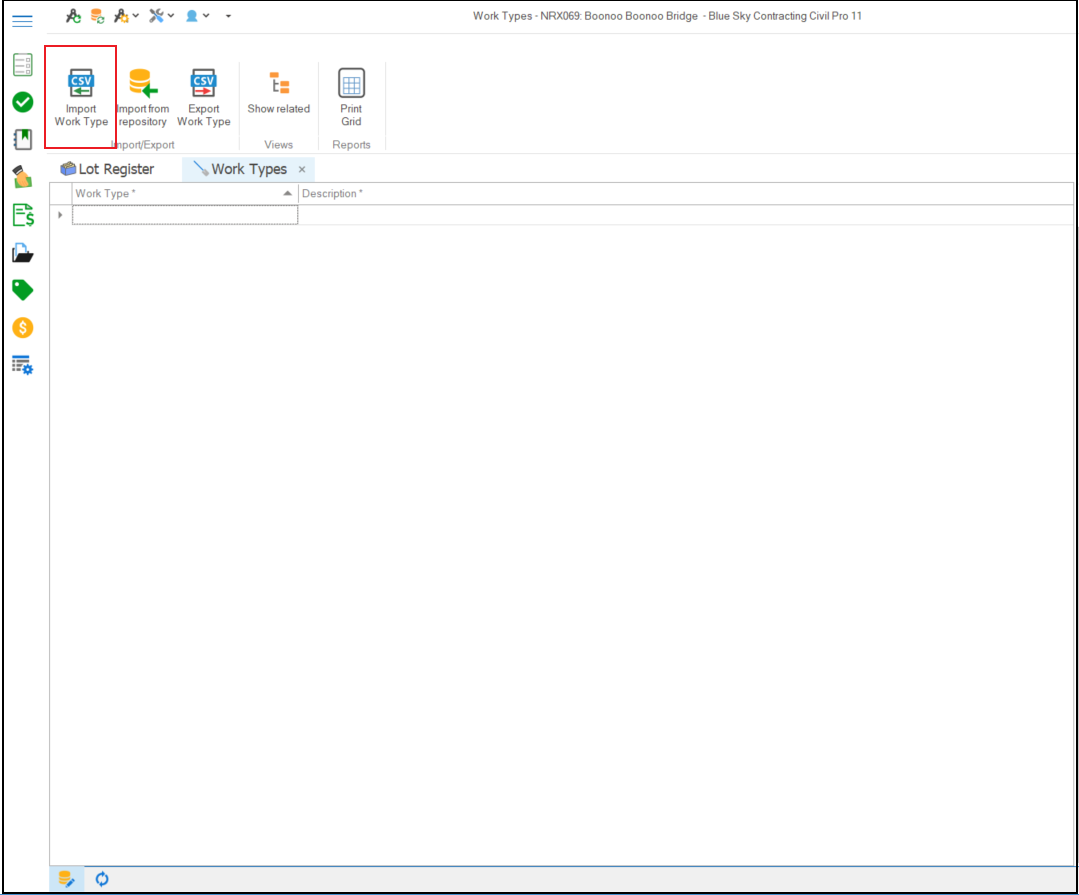Screen dimensions: 1079x895
Task: Click the orange dollar coin sidebar icon
Action: coord(22,327)
